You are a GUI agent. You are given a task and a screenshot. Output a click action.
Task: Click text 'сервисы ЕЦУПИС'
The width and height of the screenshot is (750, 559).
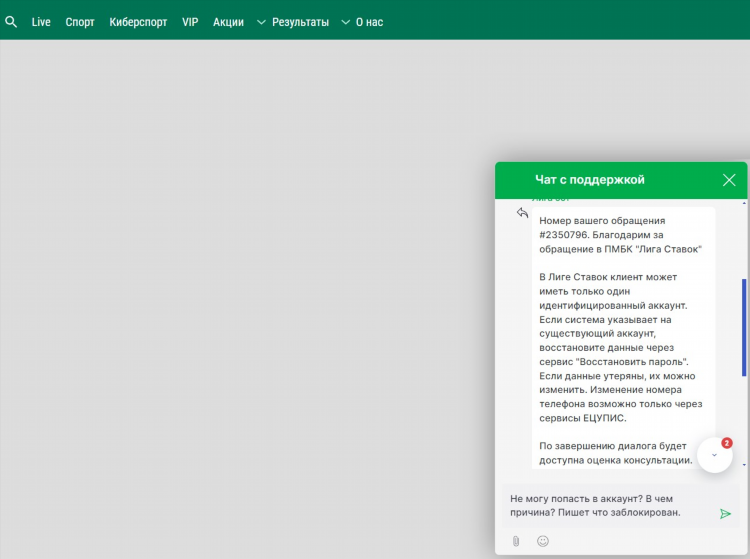(583, 418)
